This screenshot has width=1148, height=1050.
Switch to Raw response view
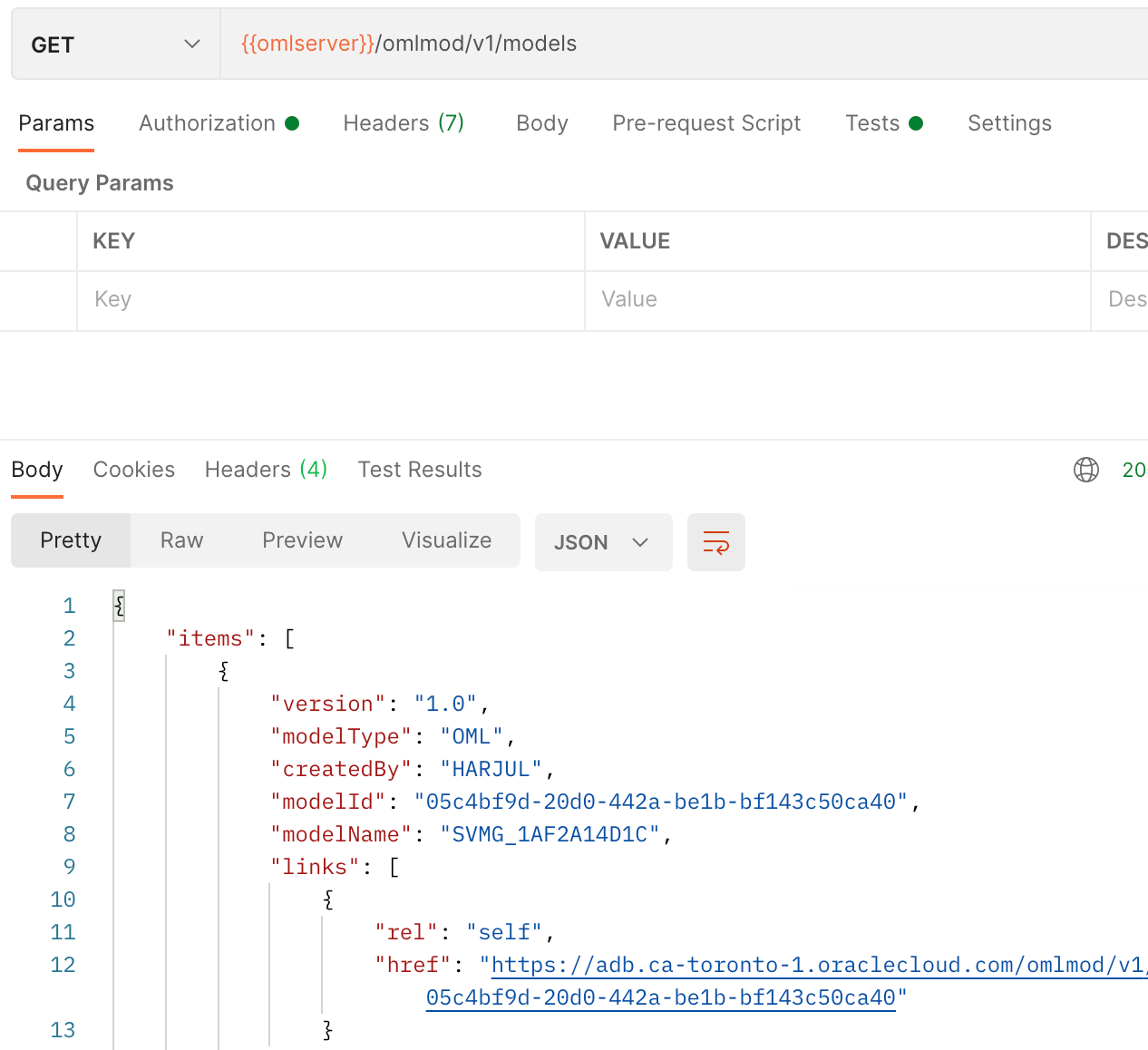(180, 540)
